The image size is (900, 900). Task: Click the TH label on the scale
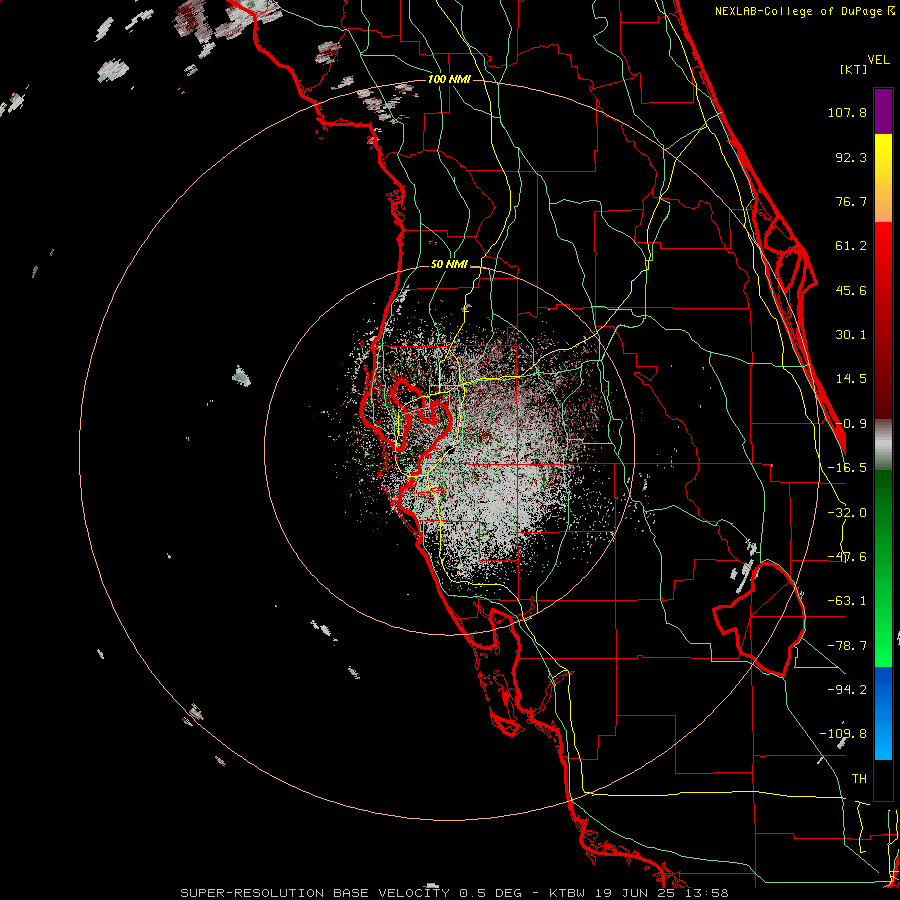click(x=859, y=779)
